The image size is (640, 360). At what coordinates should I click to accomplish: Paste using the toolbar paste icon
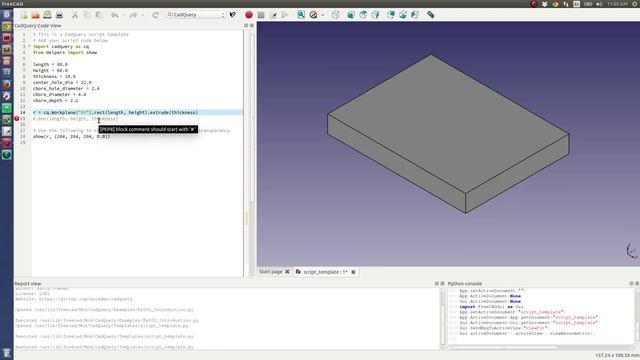pos(99,15)
